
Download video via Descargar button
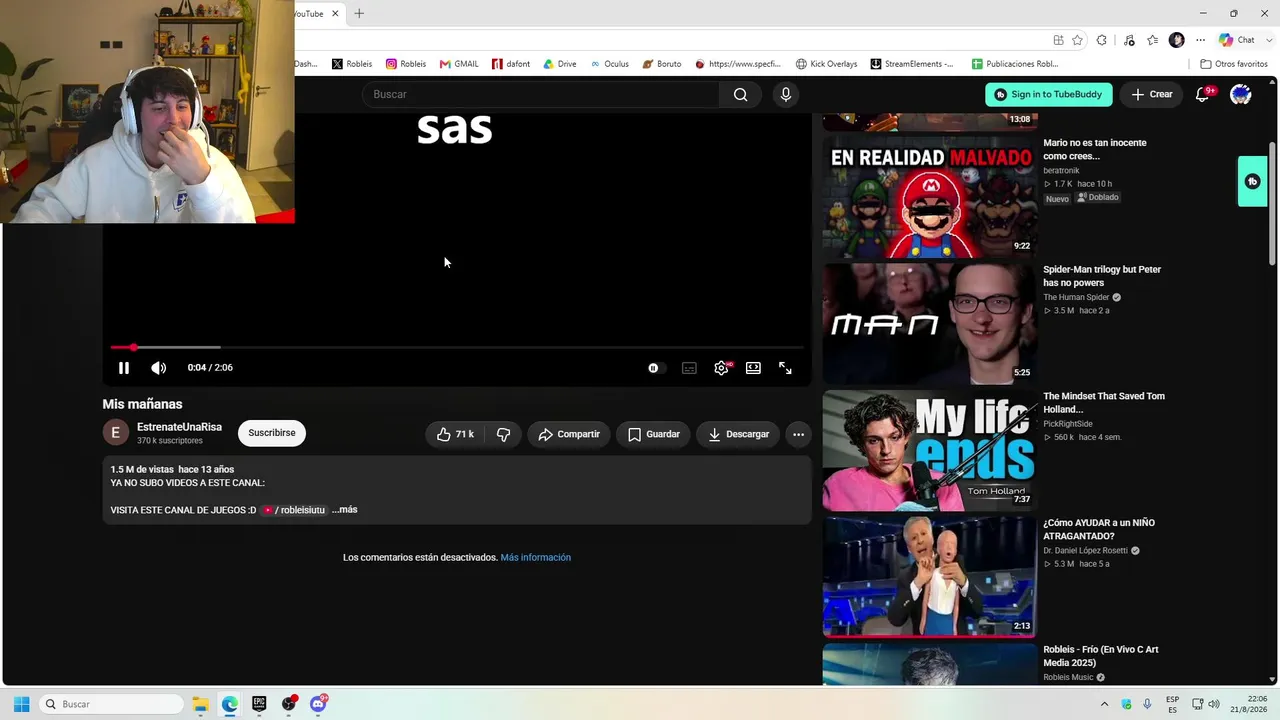tap(738, 434)
